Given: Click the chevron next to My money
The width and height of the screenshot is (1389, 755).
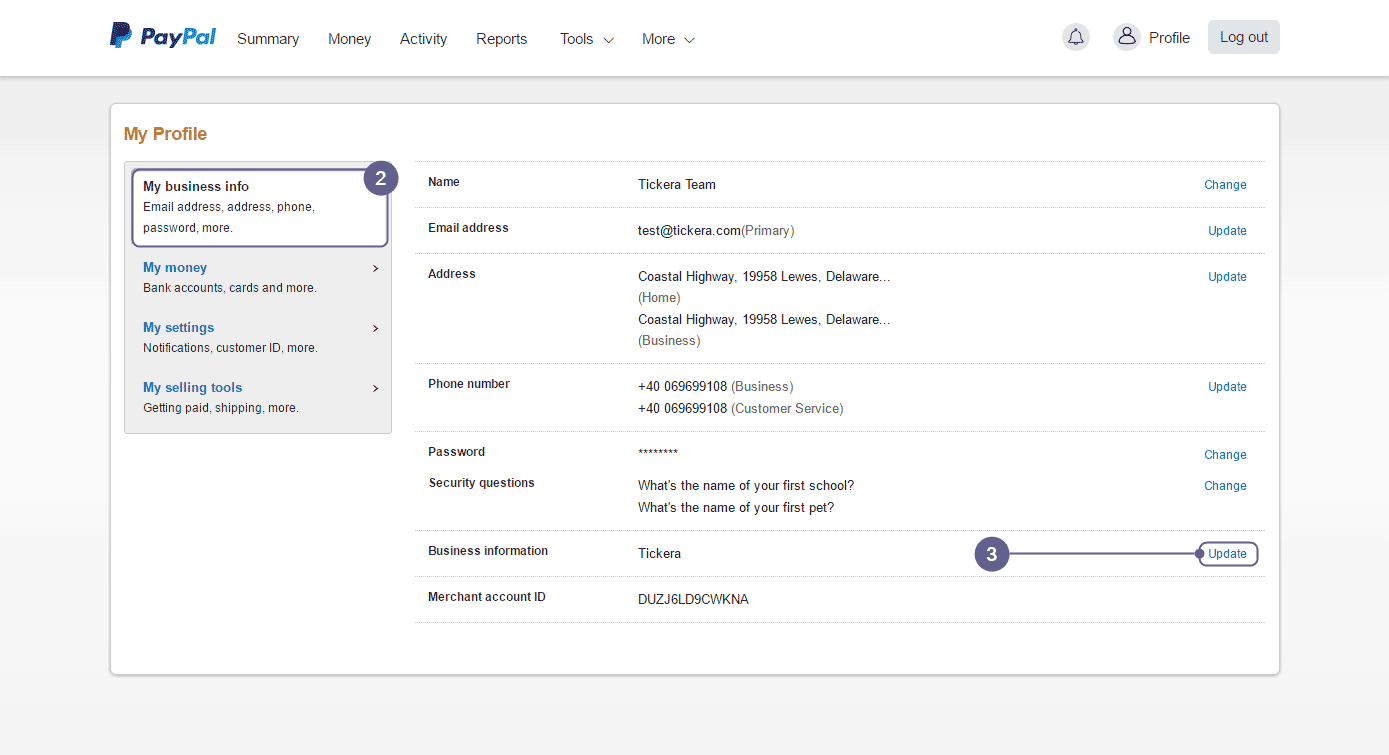Looking at the screenshot, I should (376, 268).
